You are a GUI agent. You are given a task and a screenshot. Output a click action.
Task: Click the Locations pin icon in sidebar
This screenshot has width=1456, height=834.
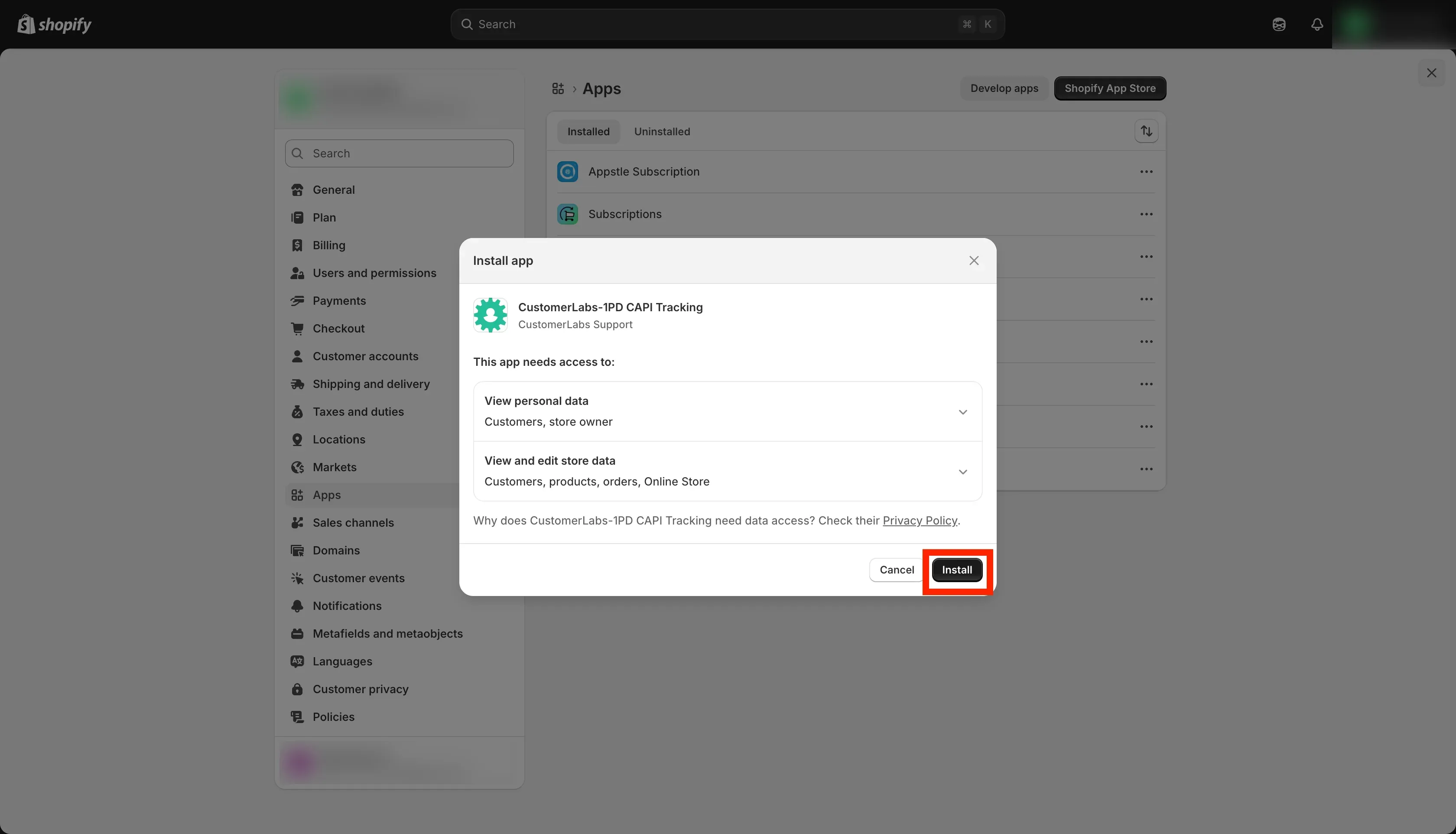[297, 440]
